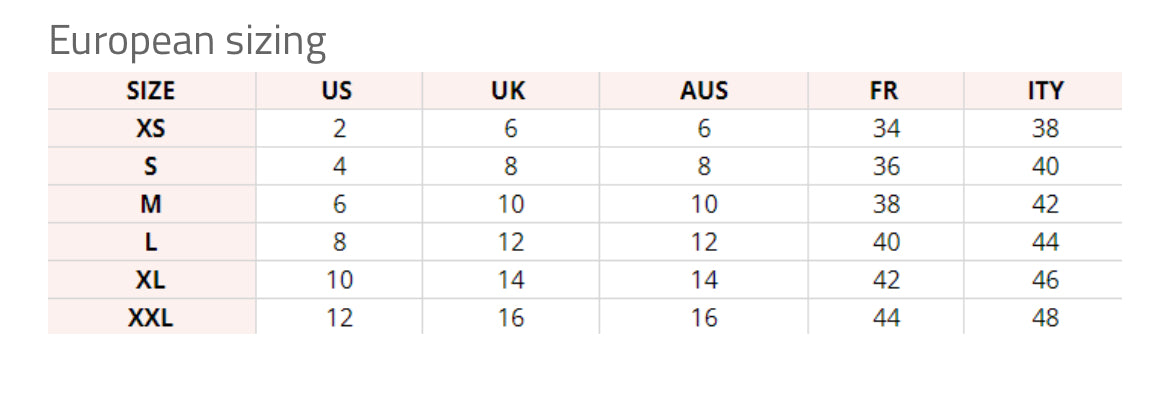Select the SIZE column header

coord(151,91)
